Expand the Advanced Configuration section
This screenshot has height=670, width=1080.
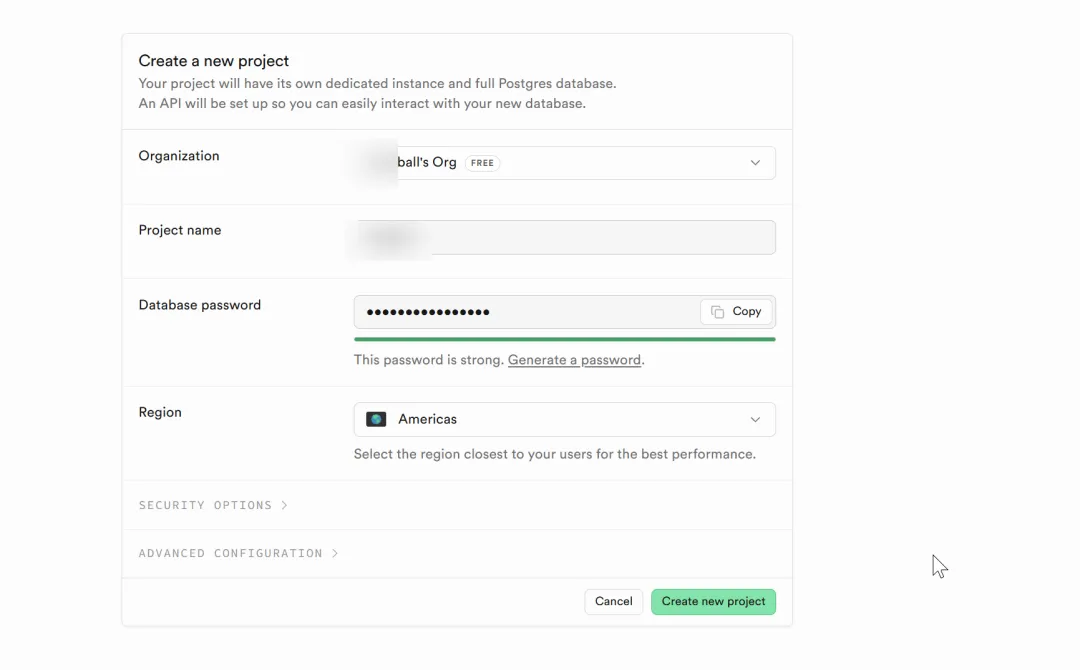coord(230,553)
